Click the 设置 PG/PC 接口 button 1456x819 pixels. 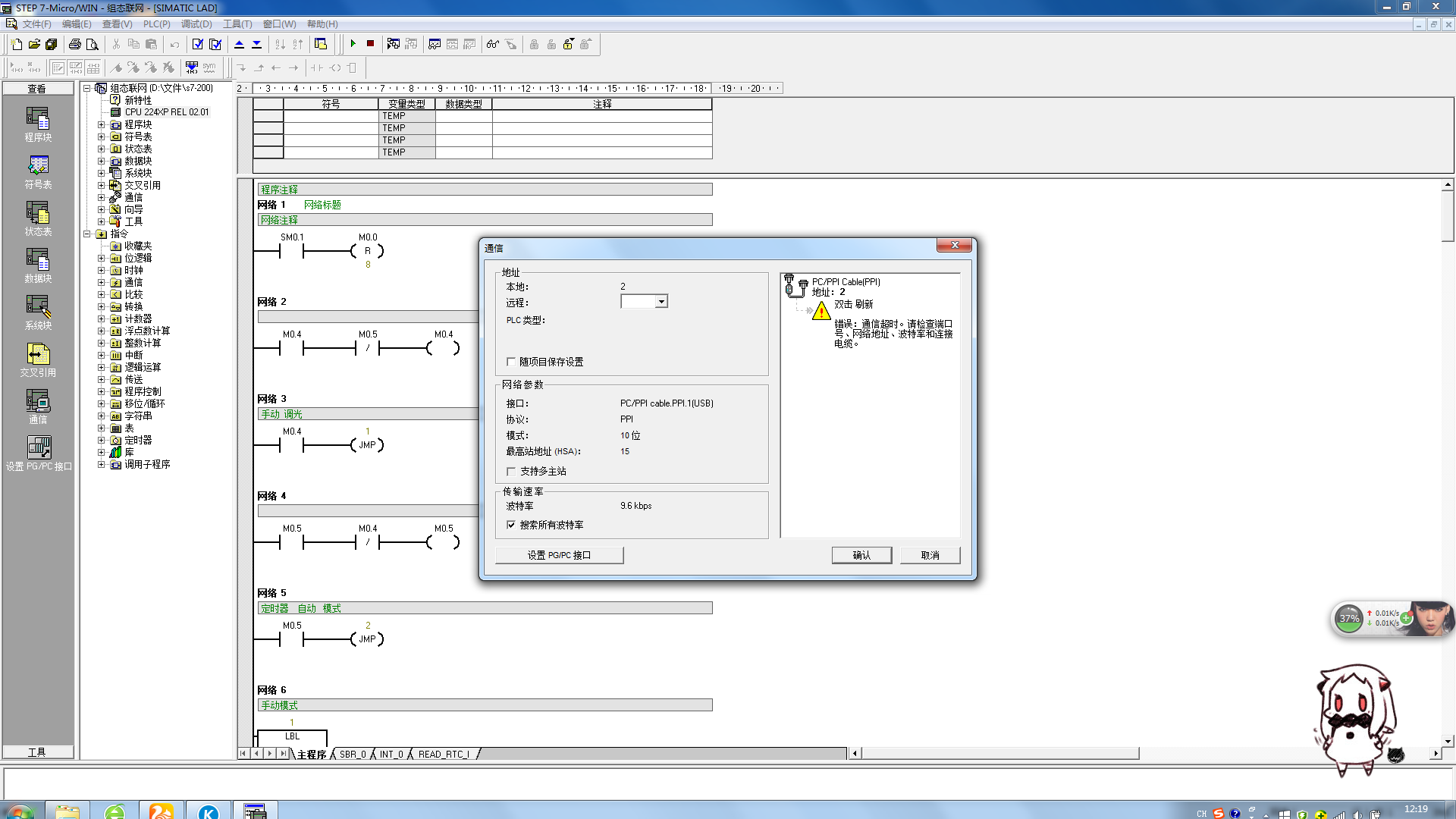click(x=559, y=555)
